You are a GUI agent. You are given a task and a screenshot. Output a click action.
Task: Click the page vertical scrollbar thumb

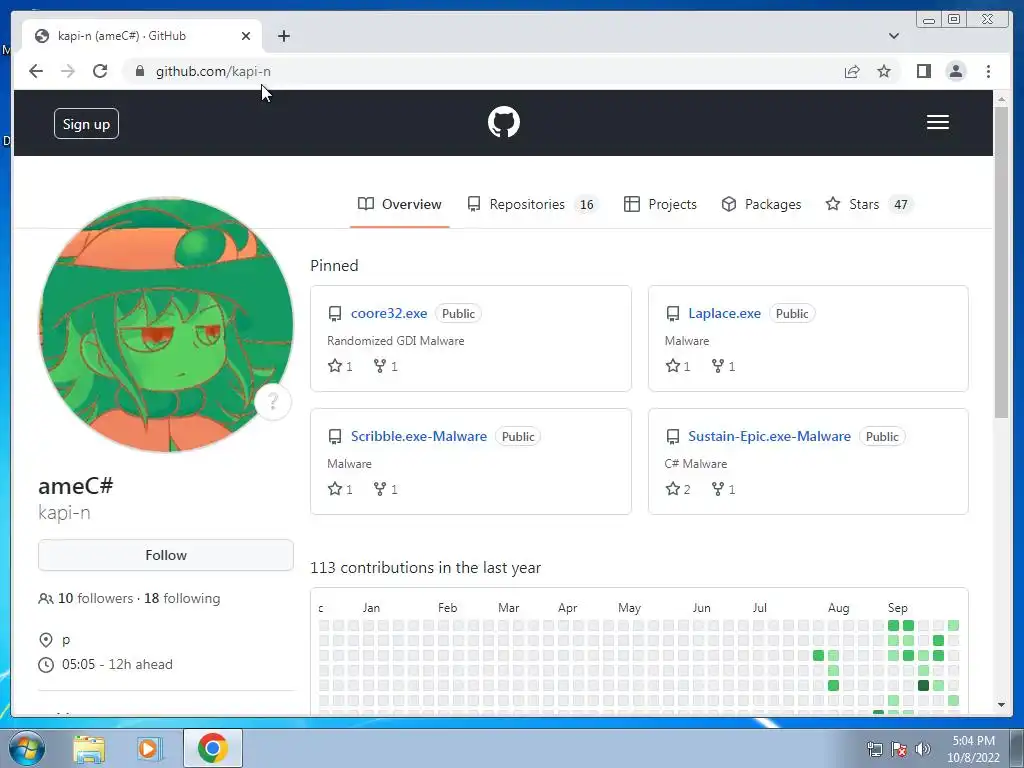coord(1001,261)
